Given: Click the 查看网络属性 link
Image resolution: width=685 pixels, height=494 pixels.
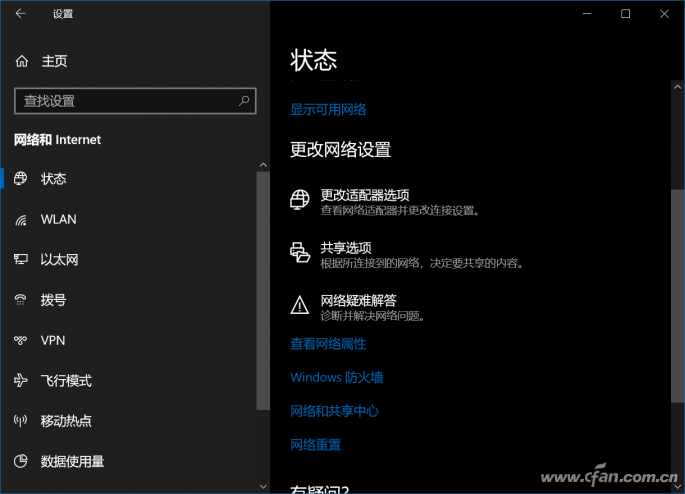Looking at the screenshot, I should pyautogui.click(x=328, y=344).
